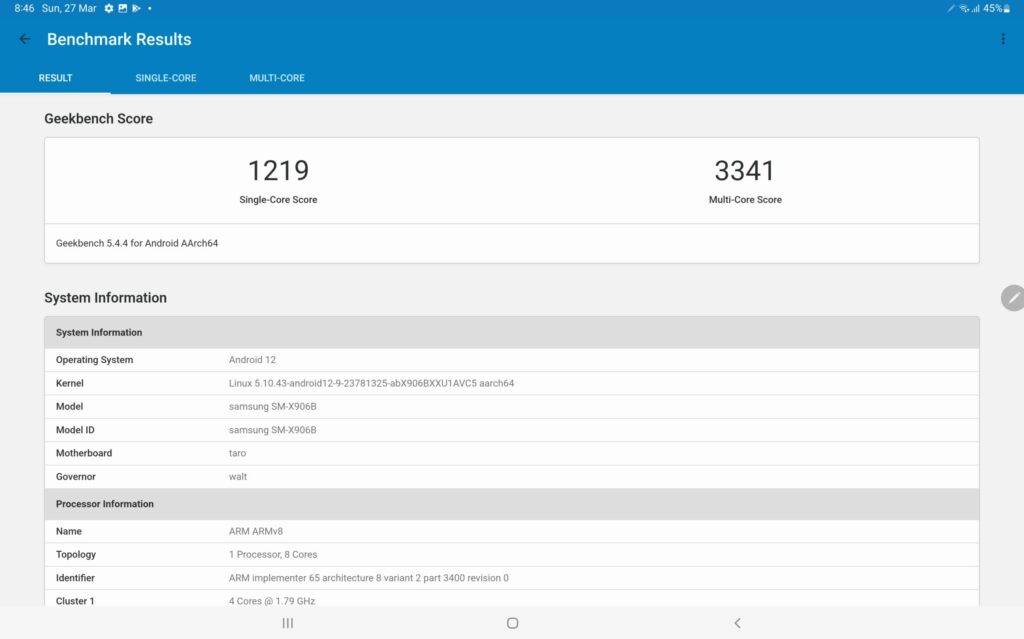
Task: Tap the Recents navigation button
Action: point(287,622)
